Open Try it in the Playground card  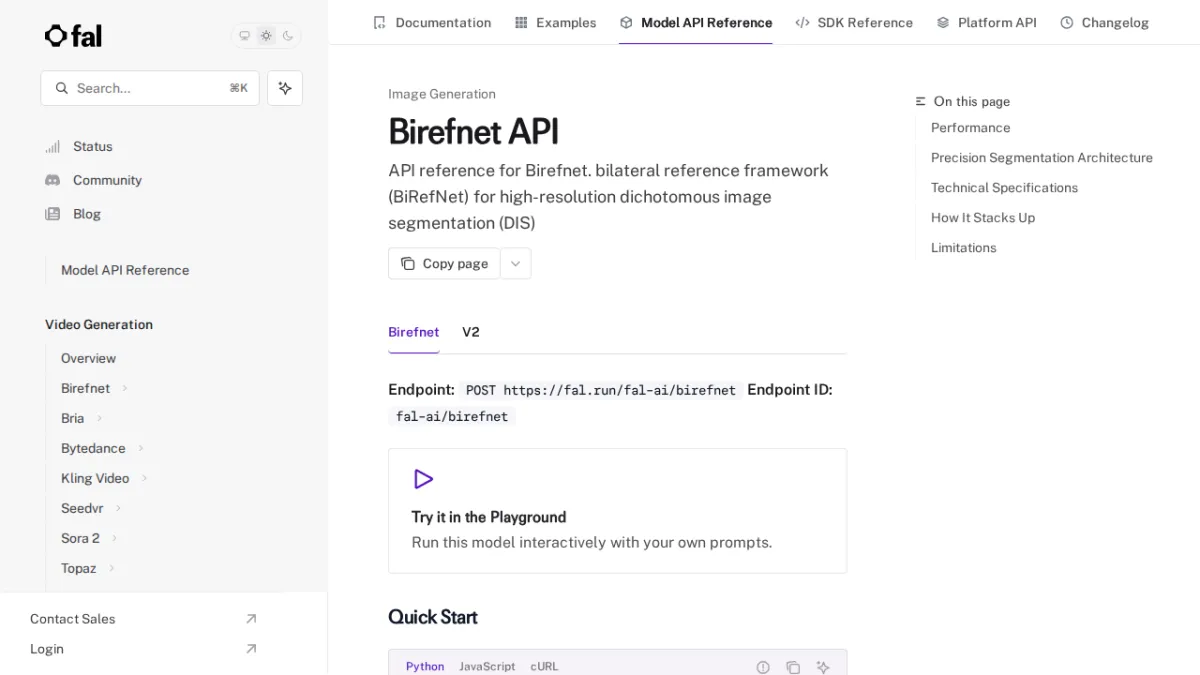[x=617, y=511]
